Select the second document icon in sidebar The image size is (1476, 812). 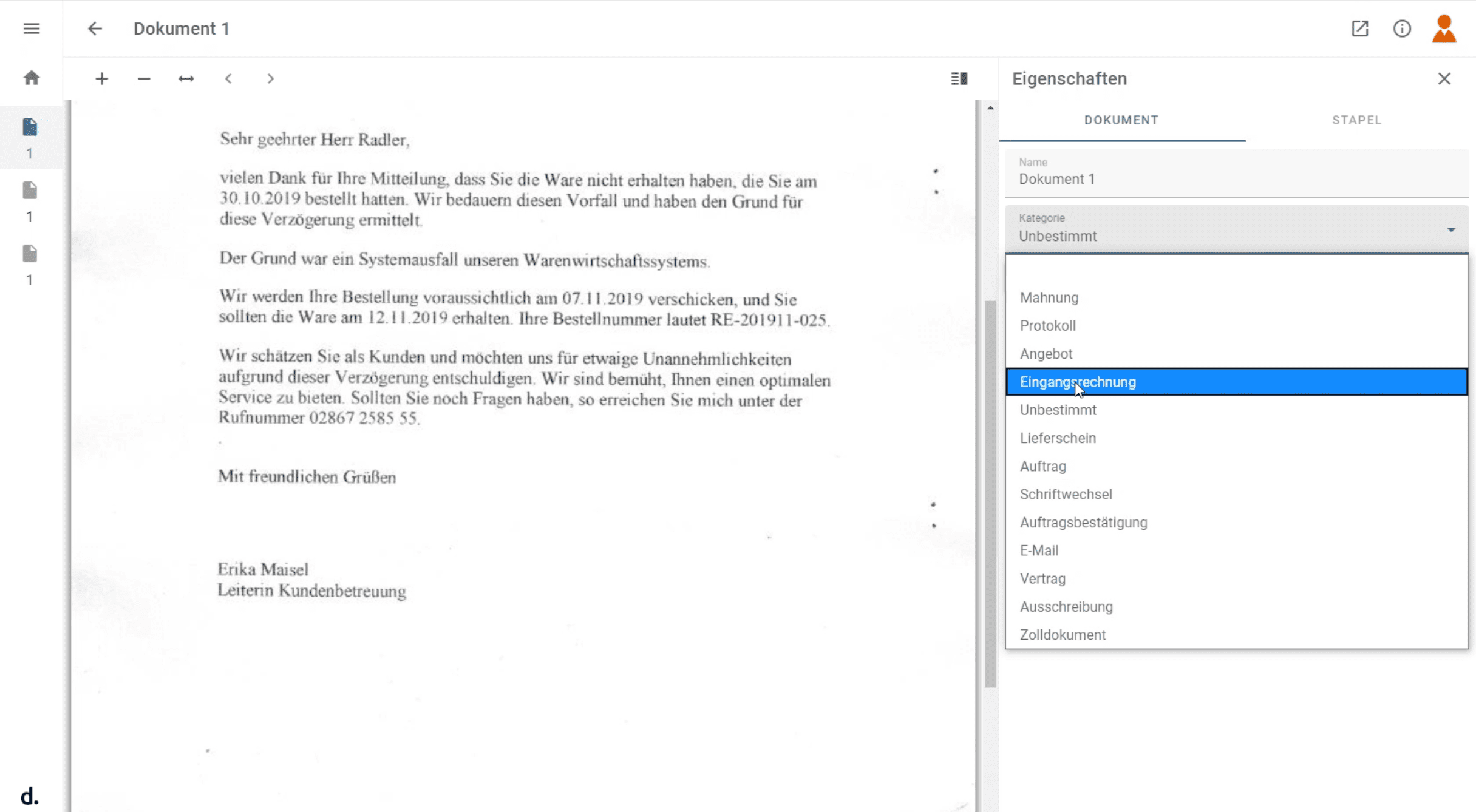30,190
